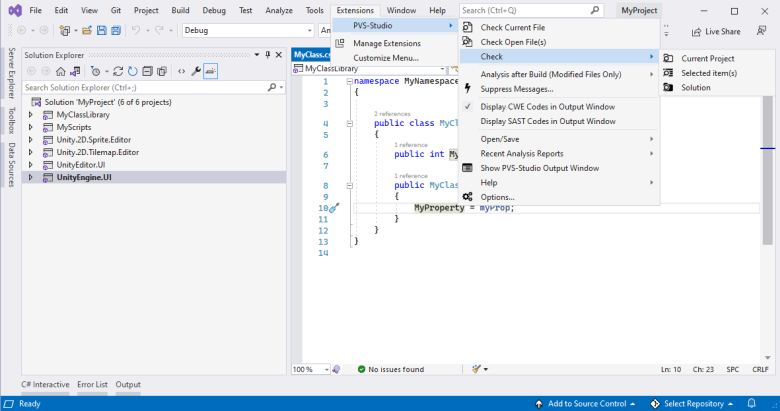
Task: Pin the Solution Explorer panel
Action: [268, 55]
